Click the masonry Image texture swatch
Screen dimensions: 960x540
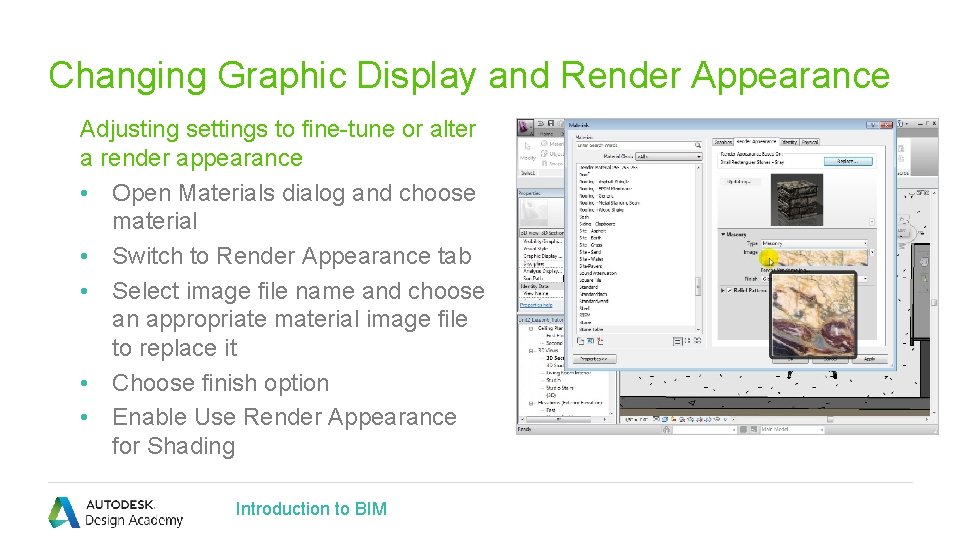click(x=814, y=257)
